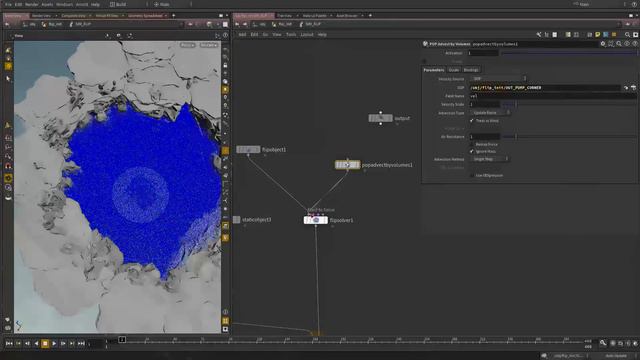Screen dimensions: 640x360
Task: Open parameter pane gear menu
Action: [603, 44]
